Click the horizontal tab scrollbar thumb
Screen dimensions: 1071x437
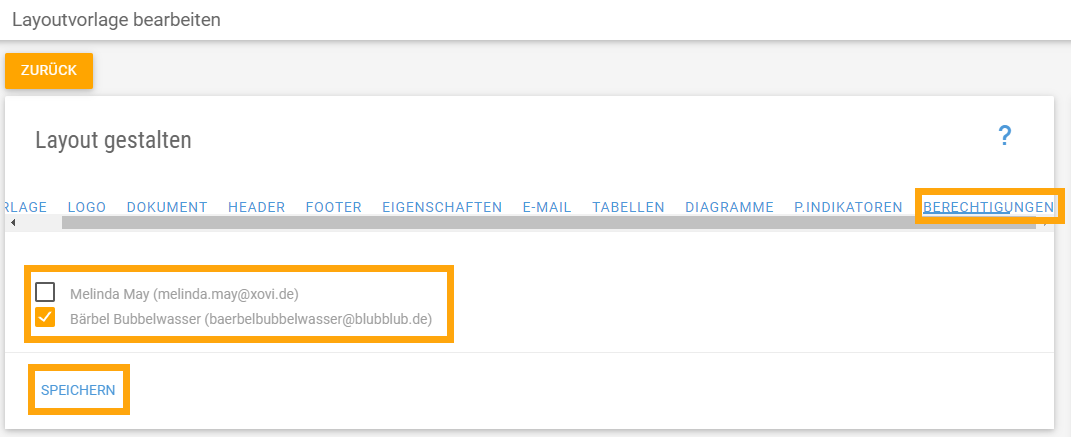click(x=548, y=223)
